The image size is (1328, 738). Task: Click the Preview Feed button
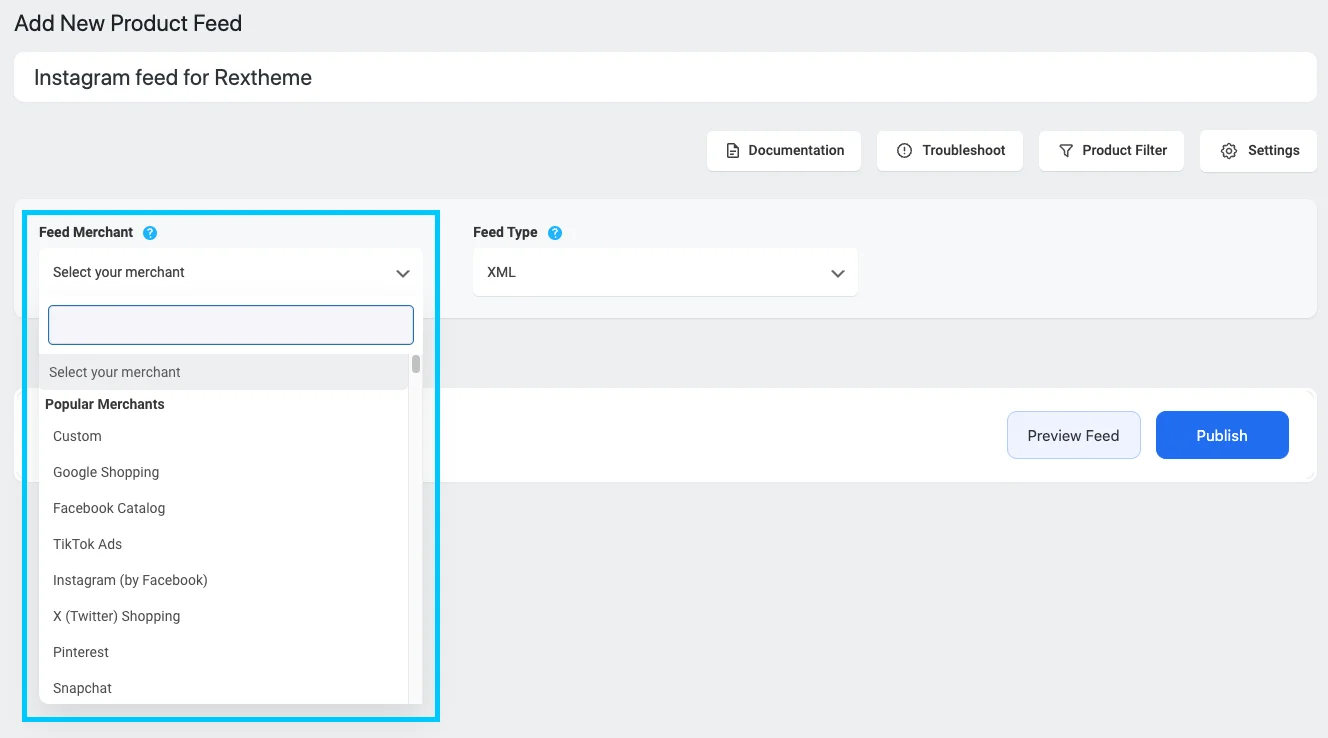coord(1074,435)
